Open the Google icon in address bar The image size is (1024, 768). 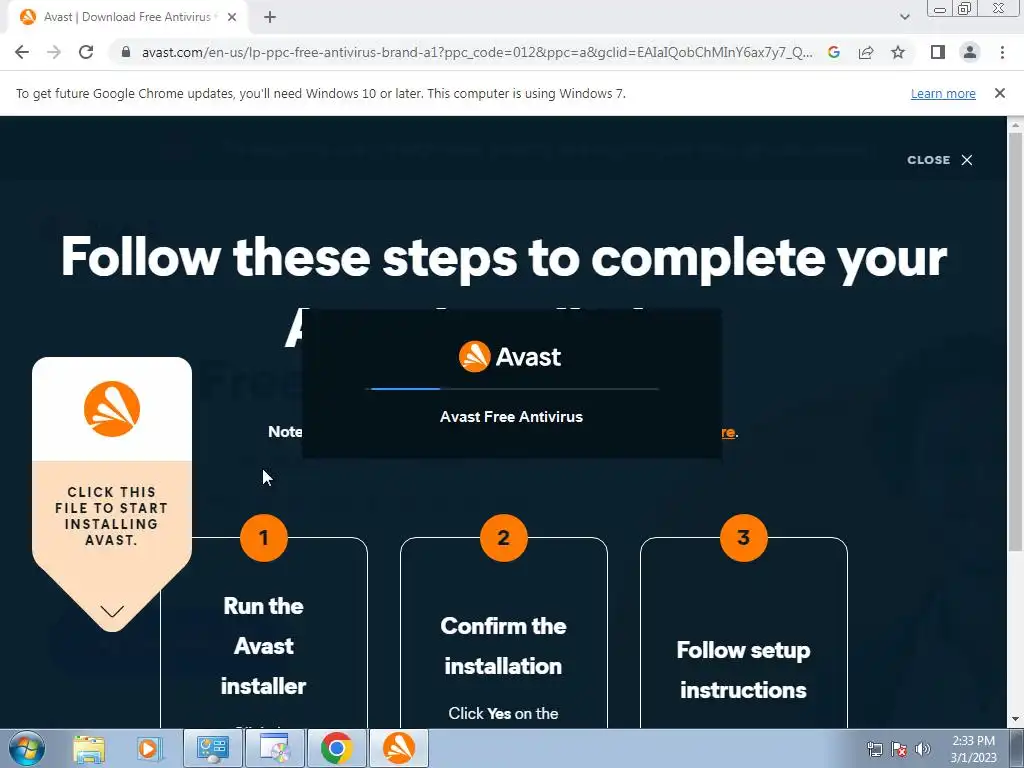(833, 52)
